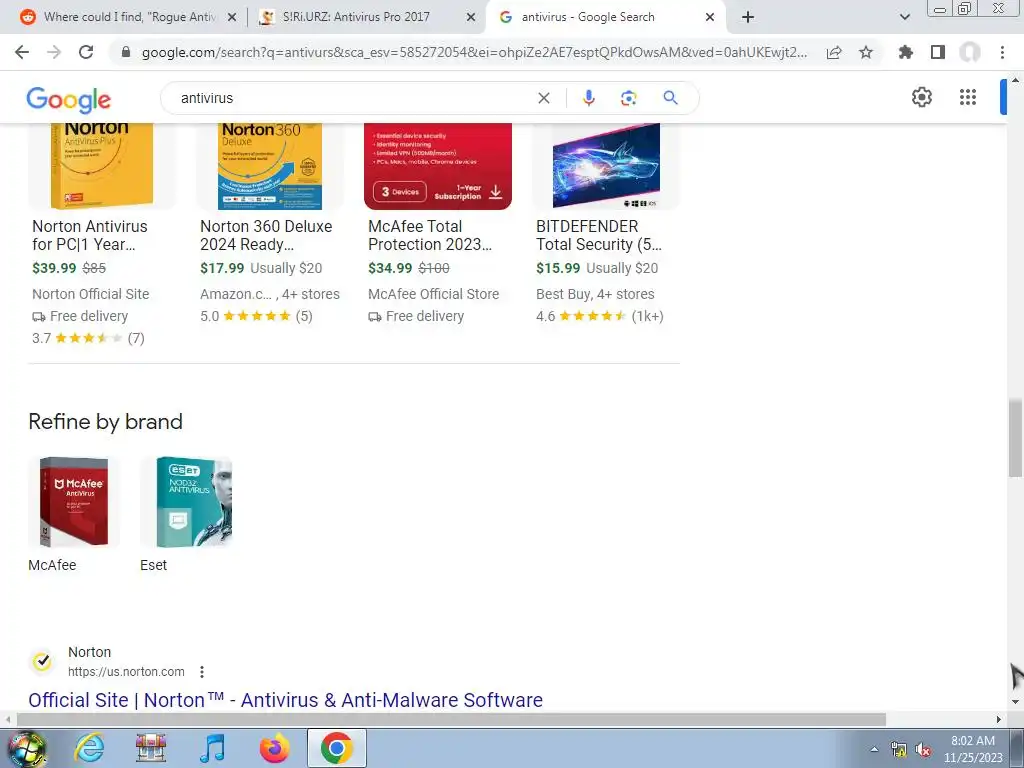
Task: Open a new browser tab
Action: (748, 17)
